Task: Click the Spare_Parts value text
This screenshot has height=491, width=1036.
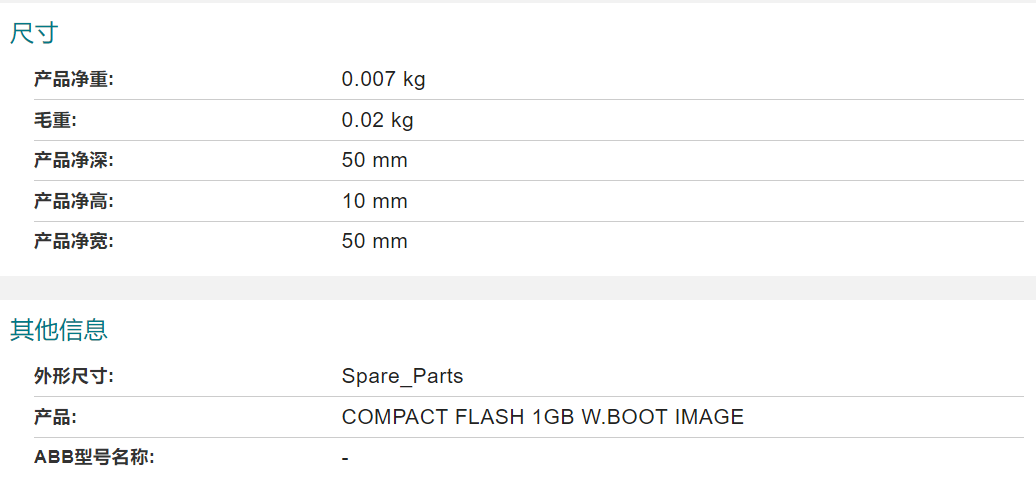Action: click(x=402, y=377)
